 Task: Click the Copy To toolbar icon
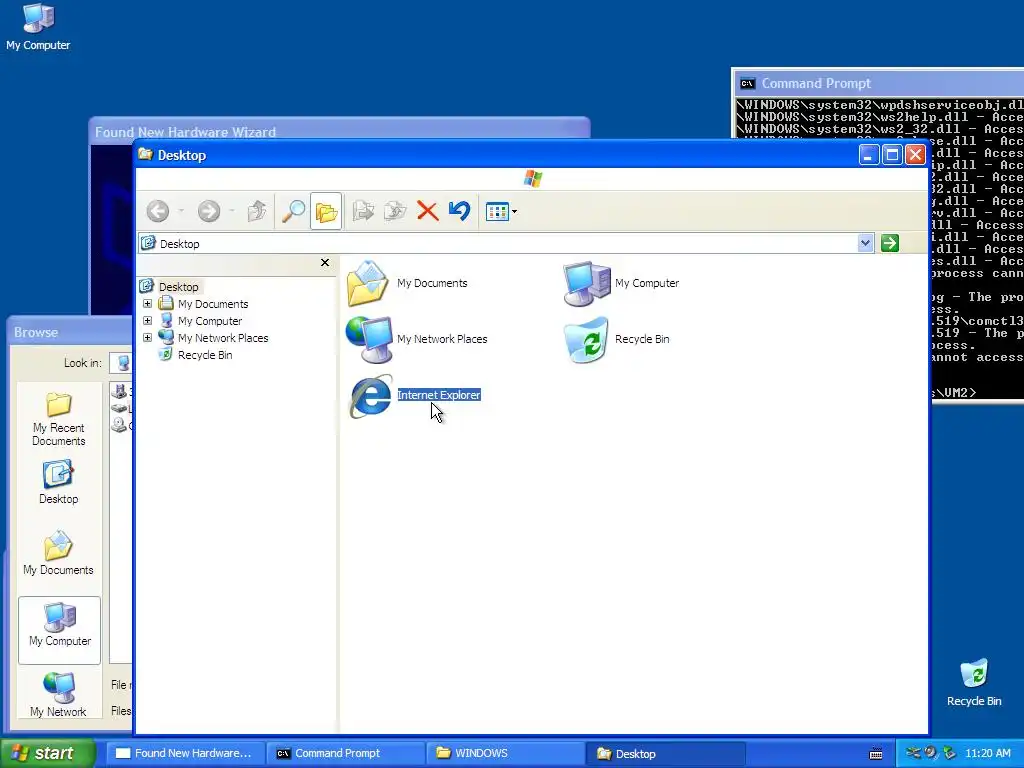[x=395, y=211]
